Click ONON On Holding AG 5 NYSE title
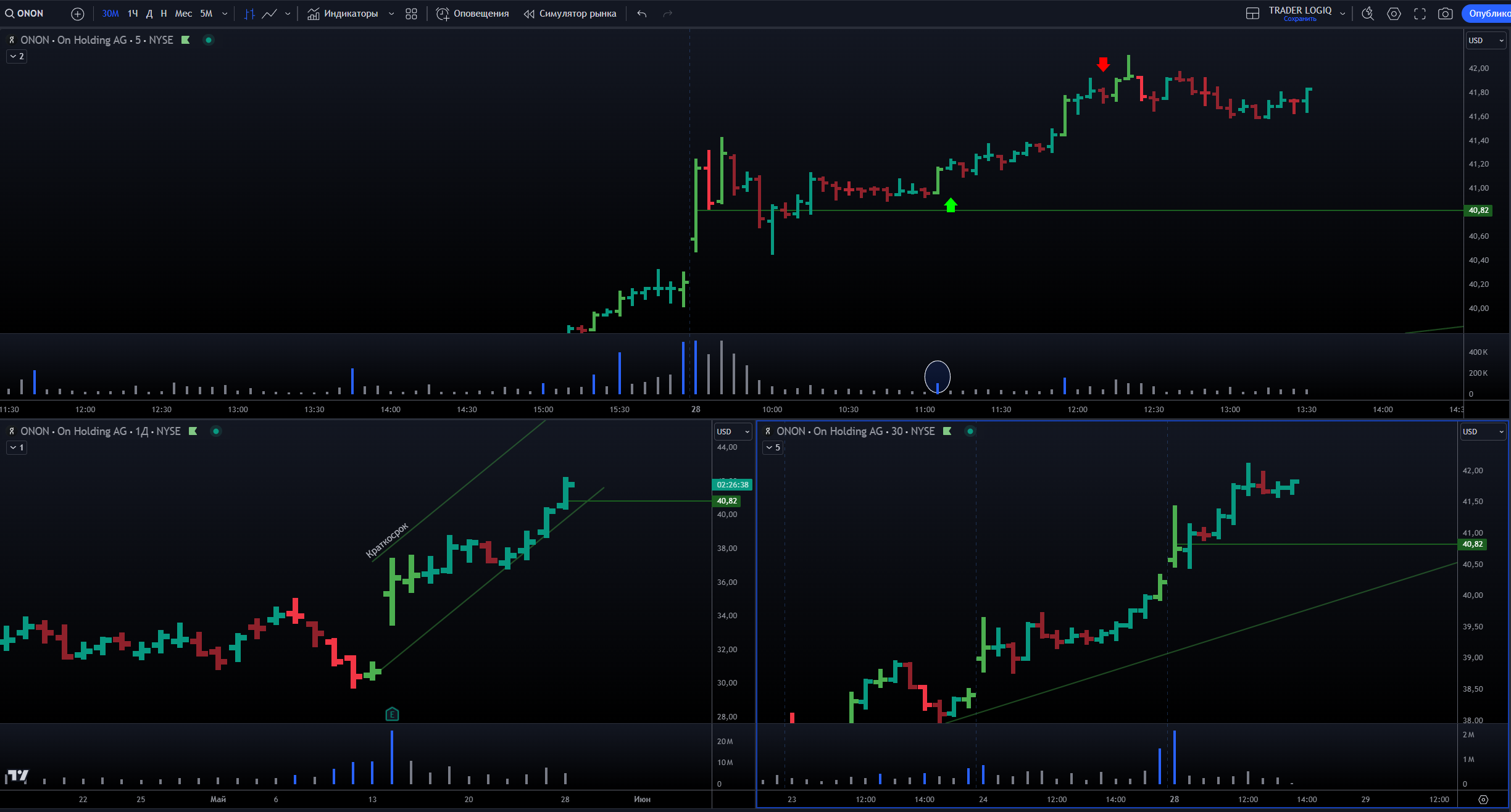Image resolution: width=1511 pixels, height=812 pixels. click(97, 40)
